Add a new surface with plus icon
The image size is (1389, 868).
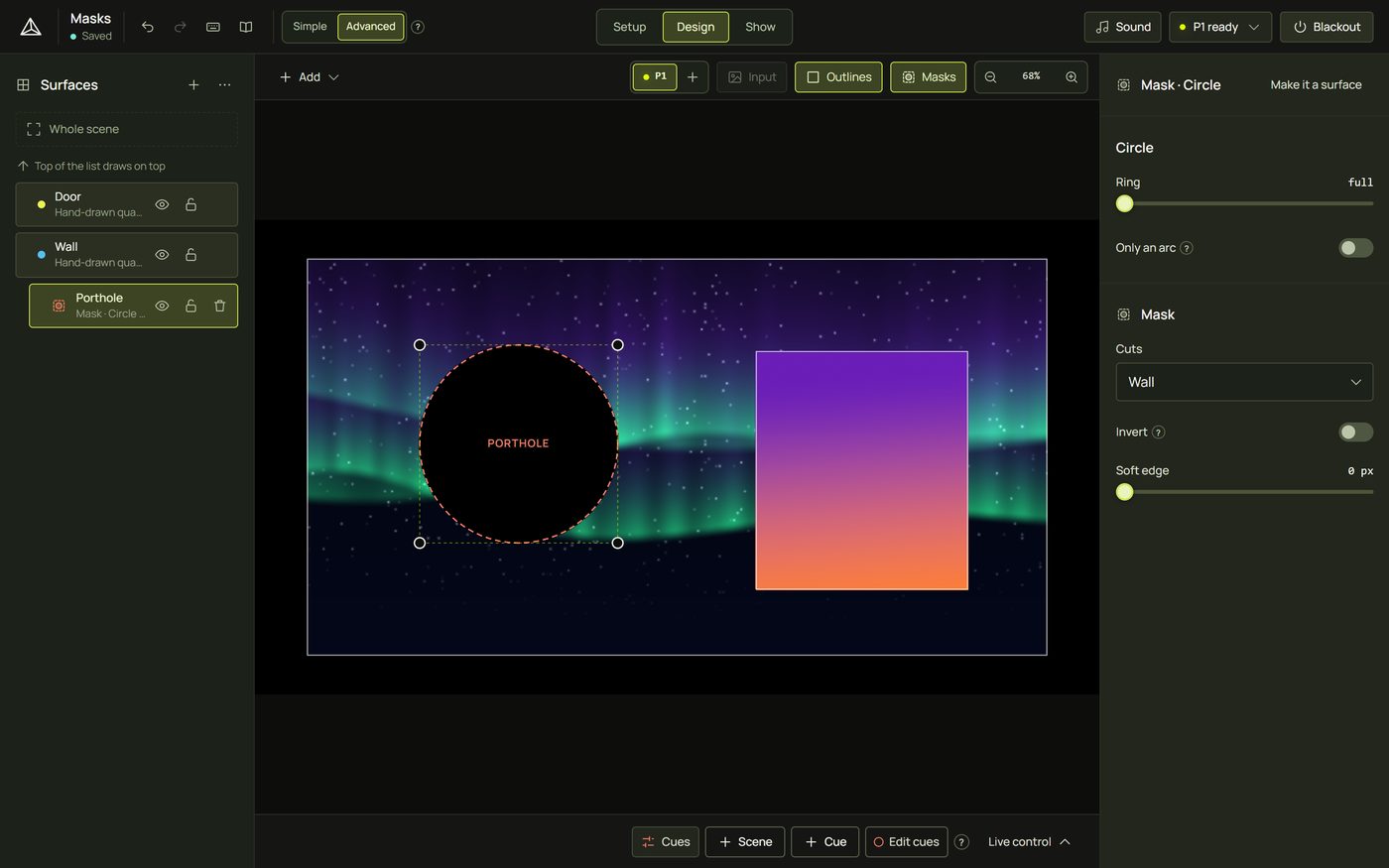[x=193, y=85]
